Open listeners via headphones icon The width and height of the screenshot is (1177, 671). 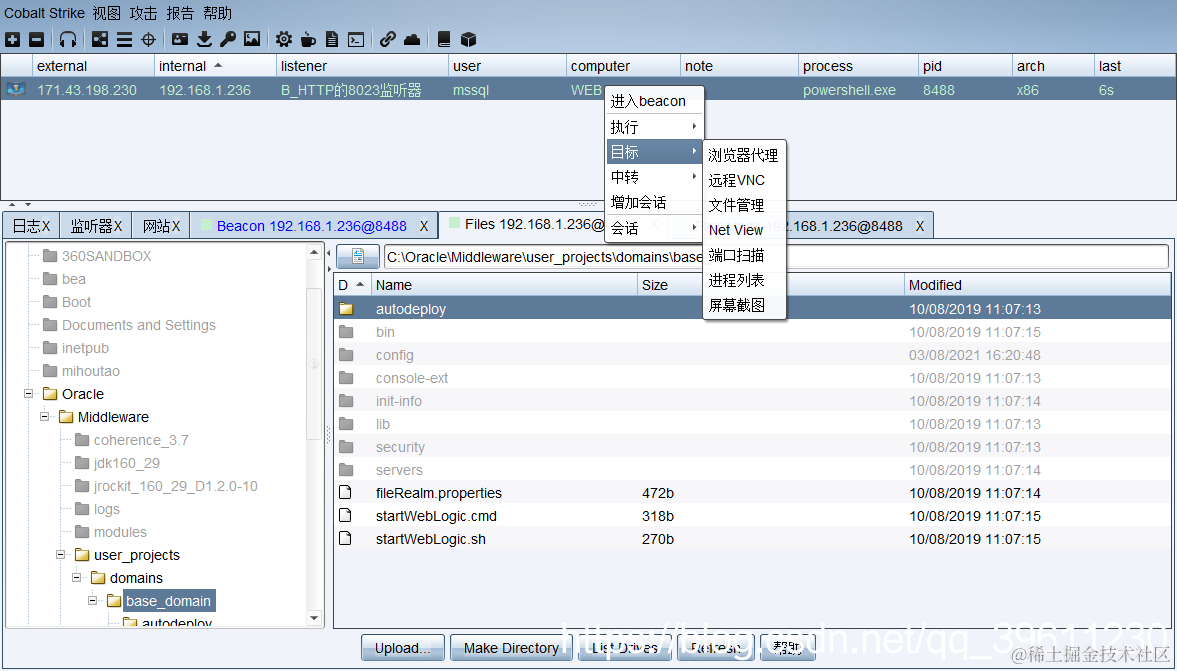68,40
